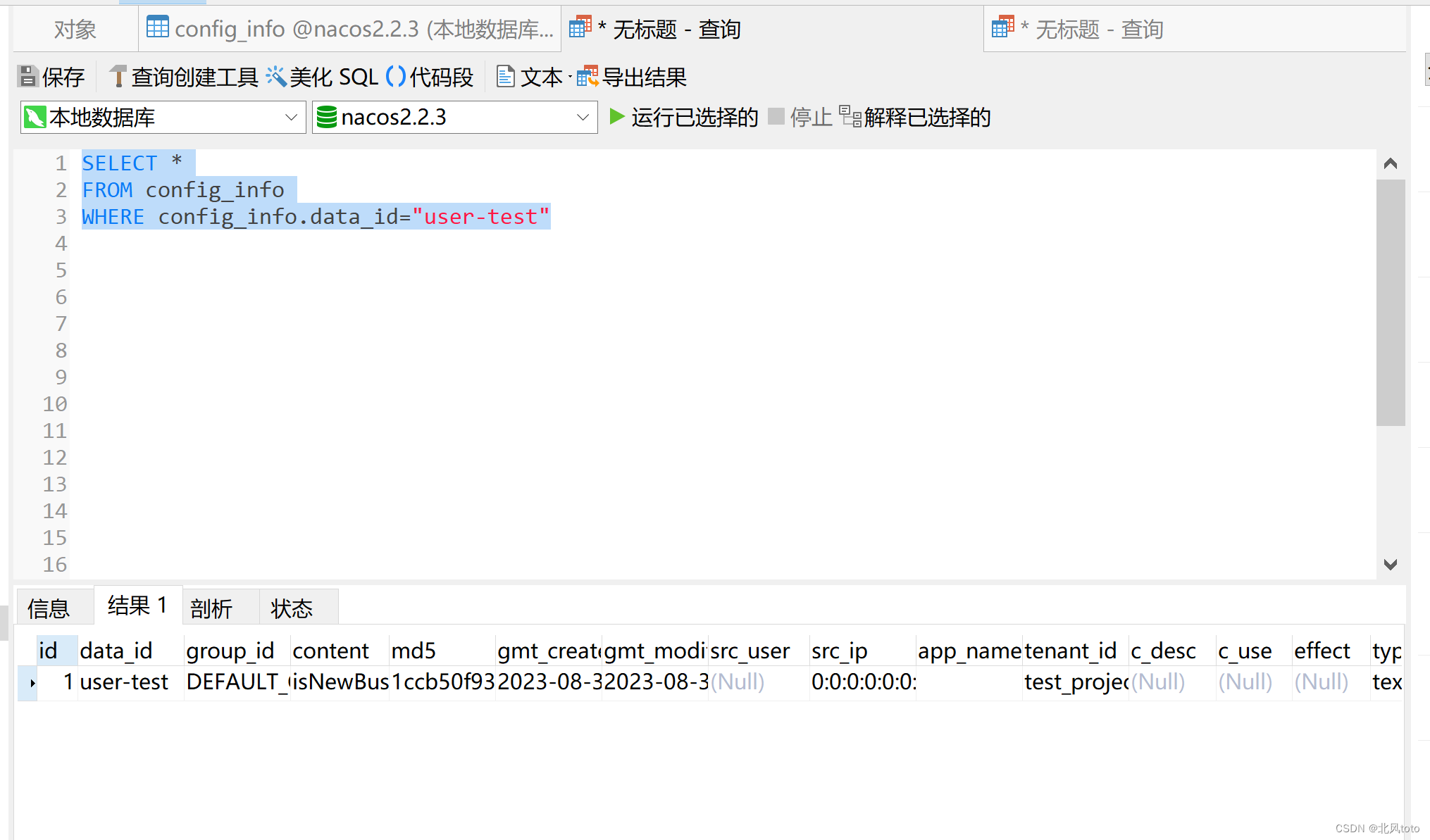Screen dimensions: 1430x840
Task: Click the Stop (停止) button
Action: point(800,117)
